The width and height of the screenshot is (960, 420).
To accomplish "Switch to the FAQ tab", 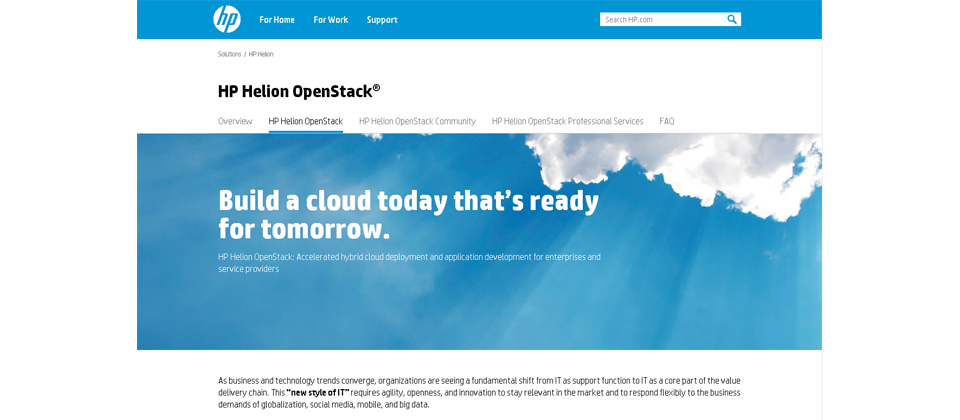I will pos(667,121).
